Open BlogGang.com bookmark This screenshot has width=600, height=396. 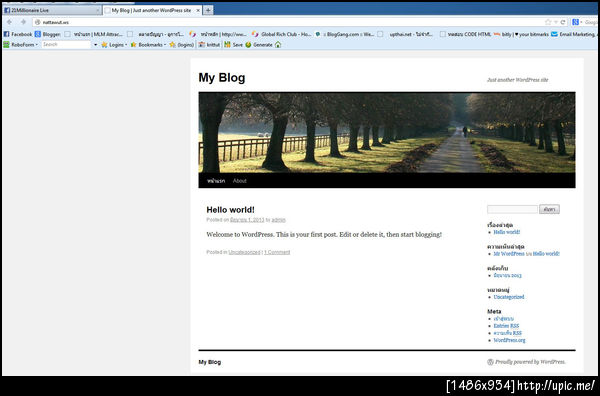pyautogui.click(x=344, y=34)
